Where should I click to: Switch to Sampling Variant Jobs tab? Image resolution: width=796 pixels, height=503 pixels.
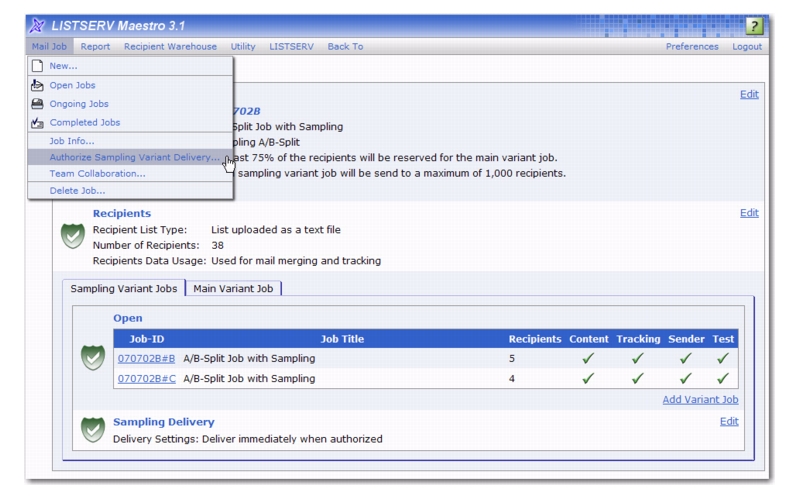124,288
